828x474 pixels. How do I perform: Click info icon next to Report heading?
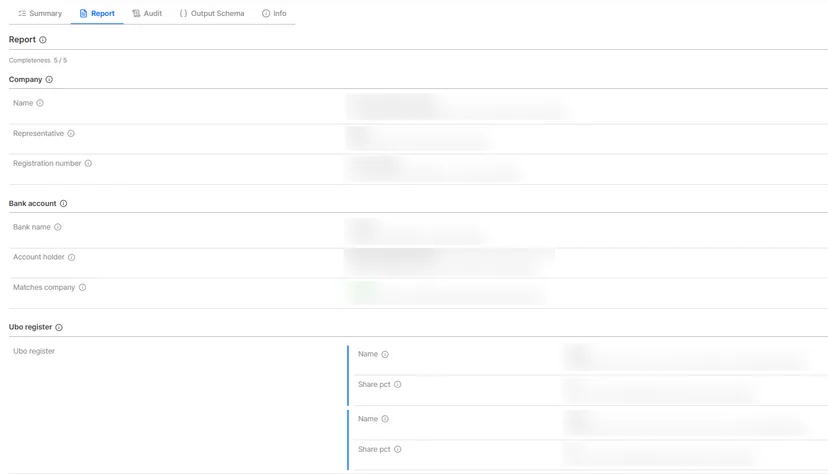click(x=43, y=40)
